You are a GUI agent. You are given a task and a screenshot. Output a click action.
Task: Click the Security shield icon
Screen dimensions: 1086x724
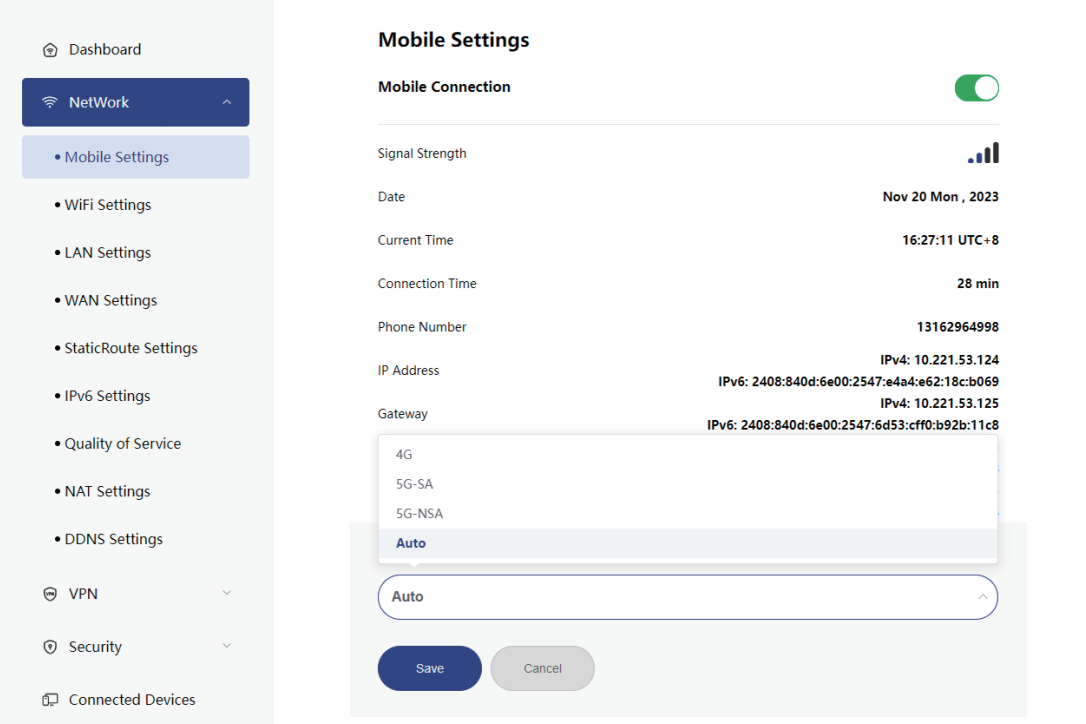[x=50, y=647]
